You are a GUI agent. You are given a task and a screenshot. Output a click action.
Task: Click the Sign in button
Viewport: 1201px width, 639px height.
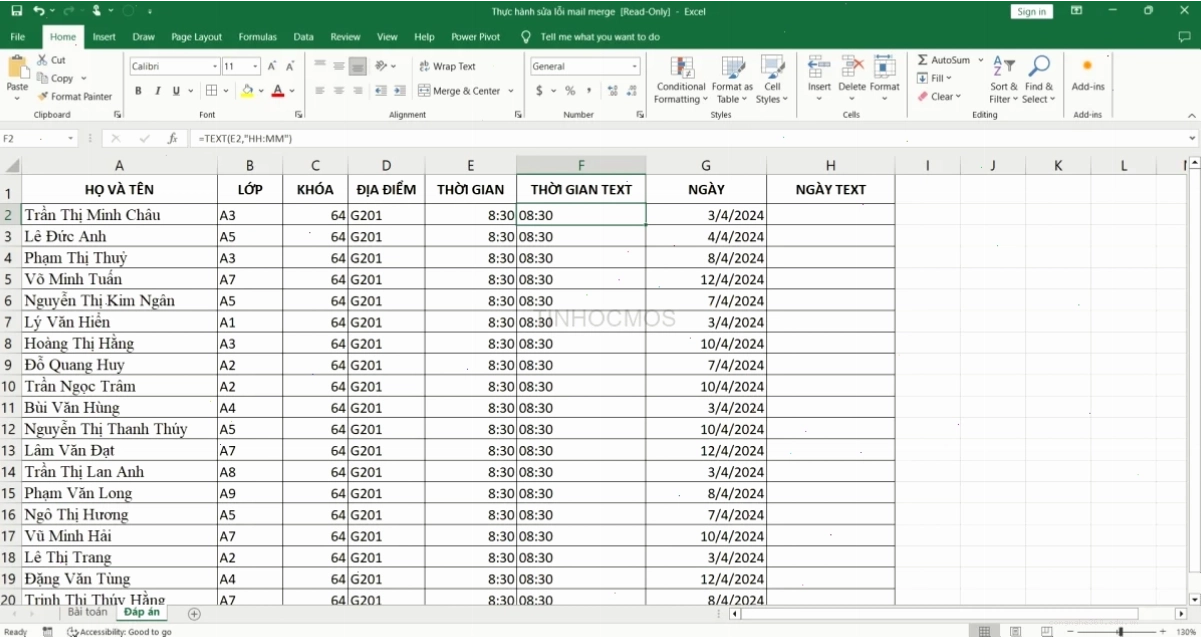(1031, 11)
